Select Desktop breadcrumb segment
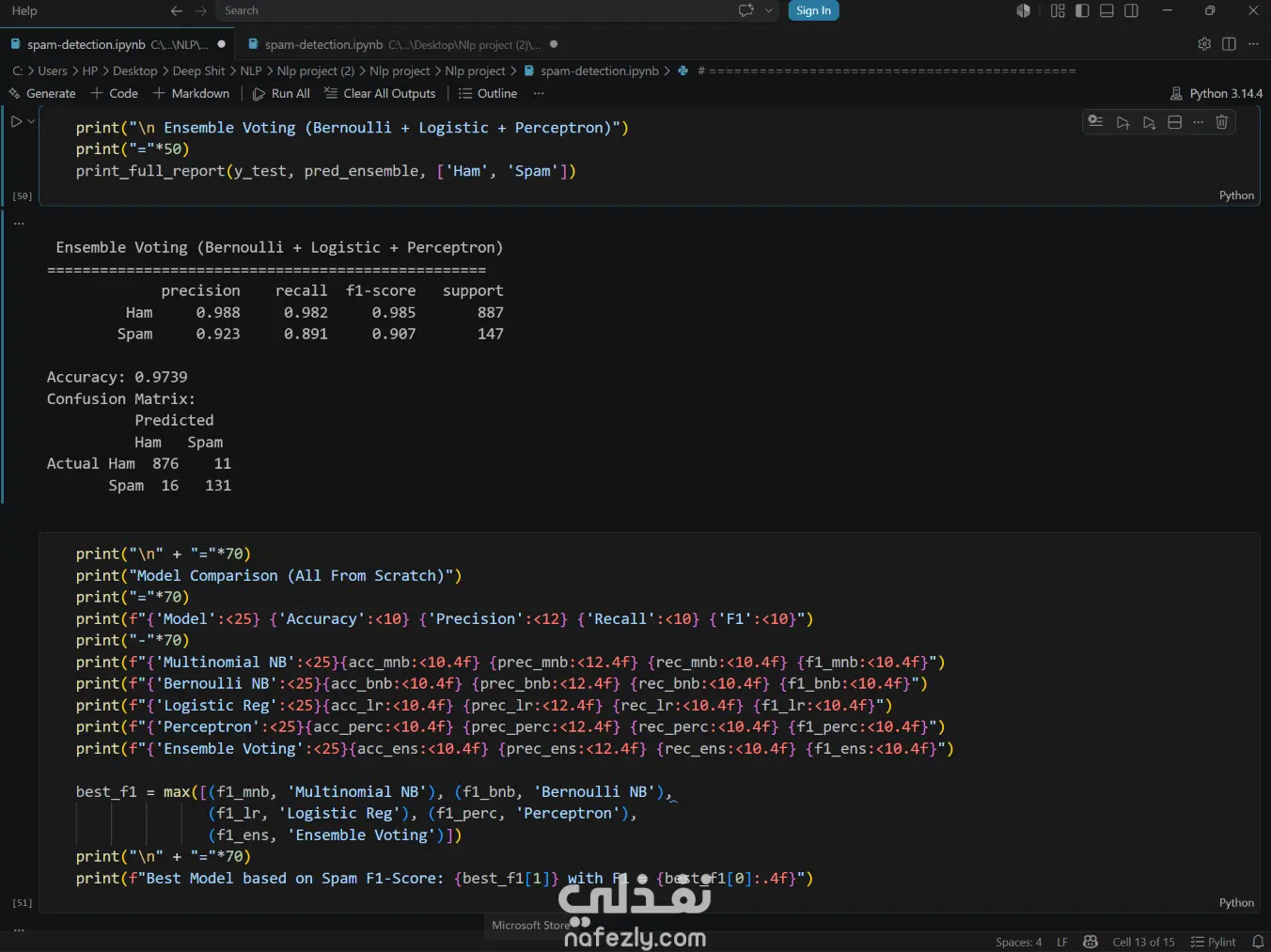1271x952 pixels. 134,70
